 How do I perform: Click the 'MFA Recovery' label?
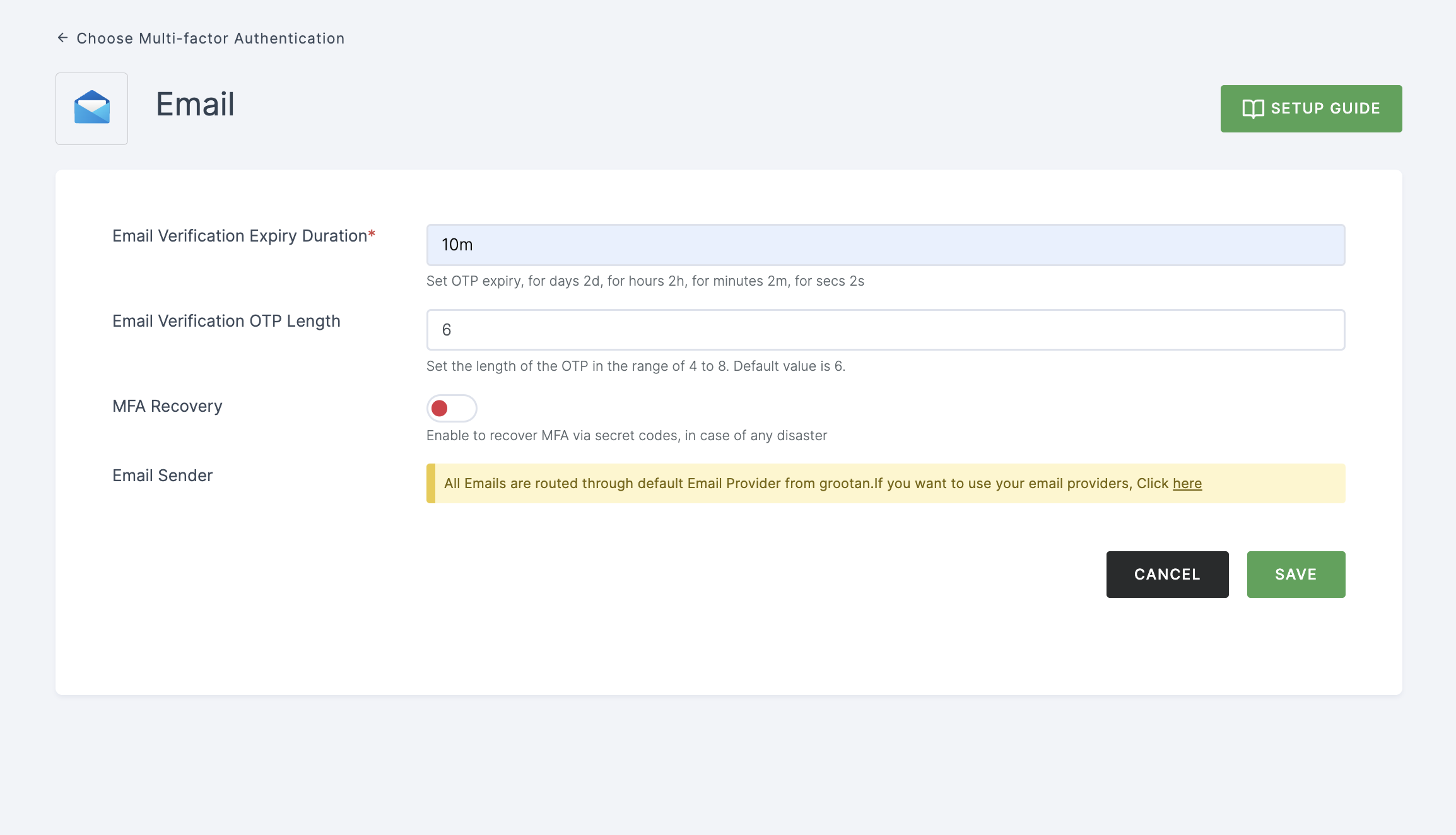pyautogui.click(x=167, y=406)
